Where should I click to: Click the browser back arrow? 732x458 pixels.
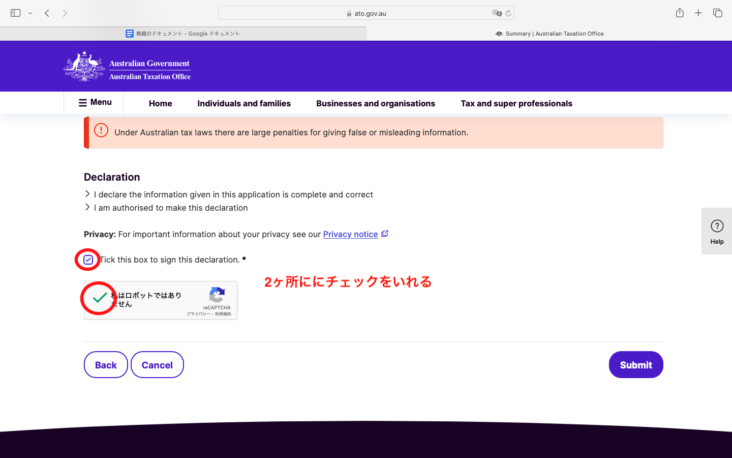[x=47, y=13]
